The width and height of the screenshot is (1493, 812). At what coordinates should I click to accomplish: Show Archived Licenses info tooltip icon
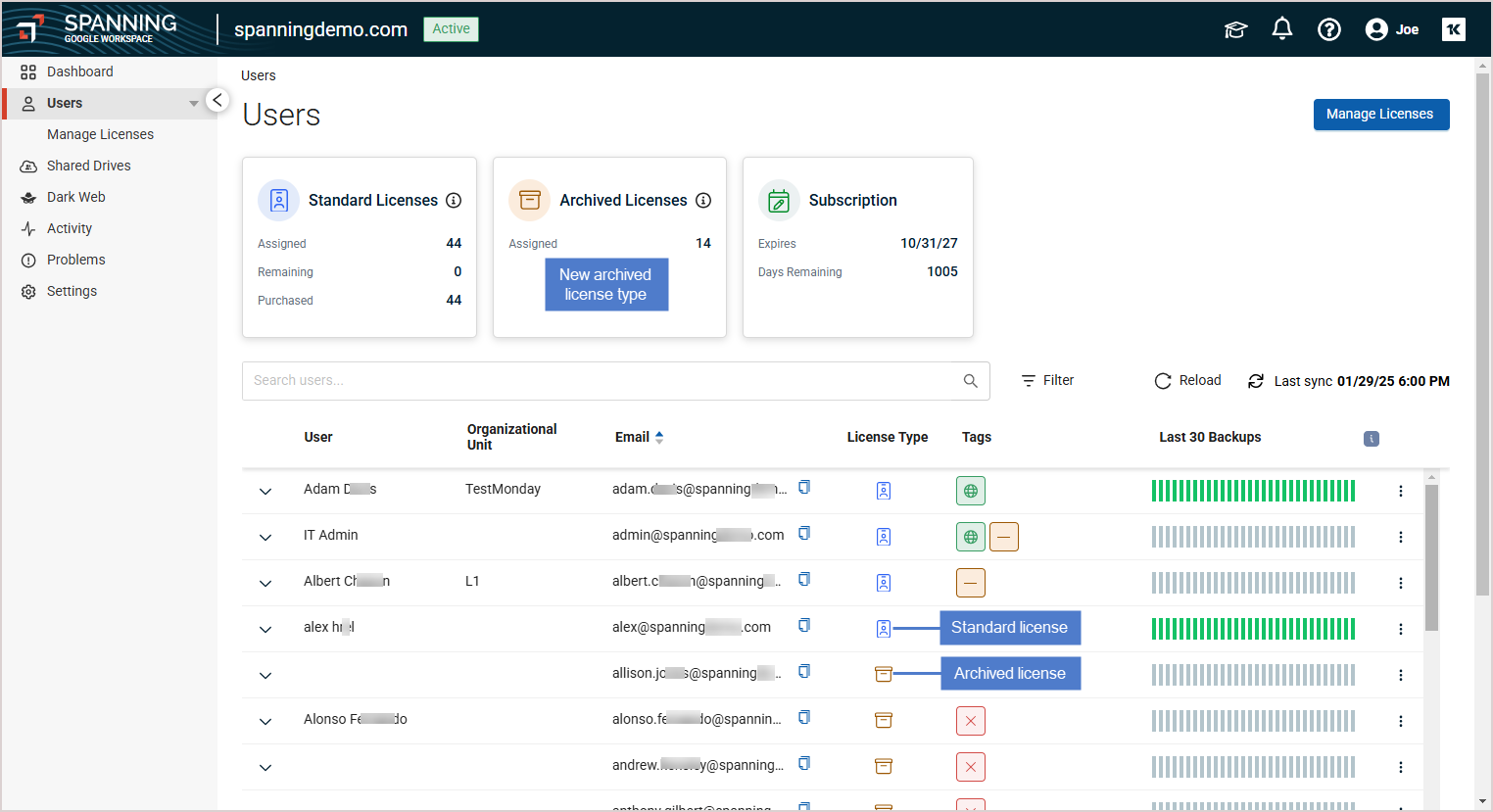[703, 200]
